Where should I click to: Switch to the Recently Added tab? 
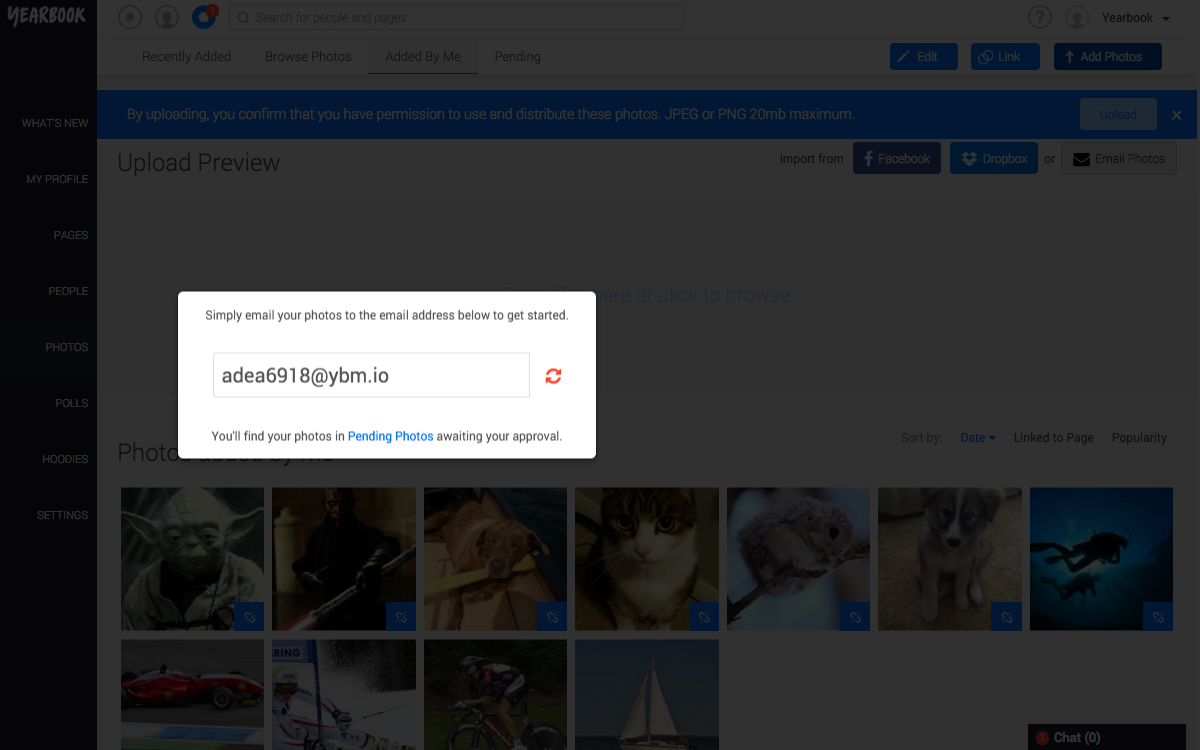pos(186,57)
